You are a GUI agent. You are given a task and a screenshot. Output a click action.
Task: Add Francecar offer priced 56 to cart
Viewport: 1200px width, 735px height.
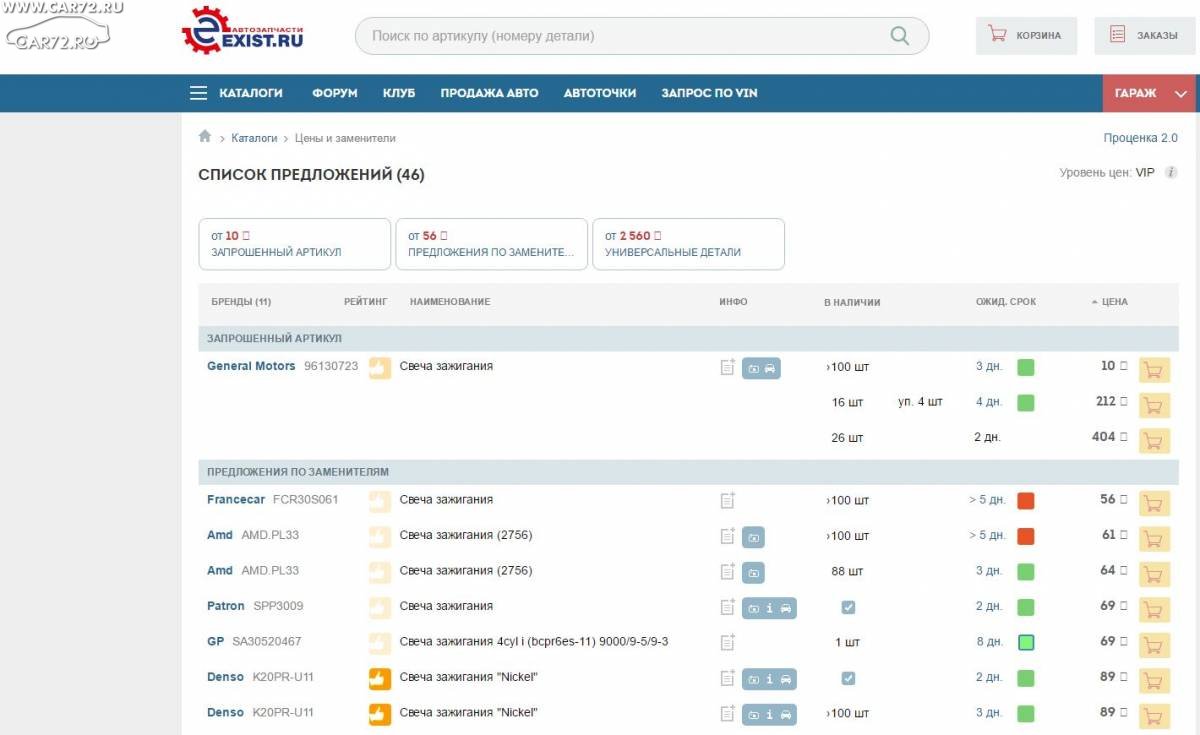tap(1154, 503)
